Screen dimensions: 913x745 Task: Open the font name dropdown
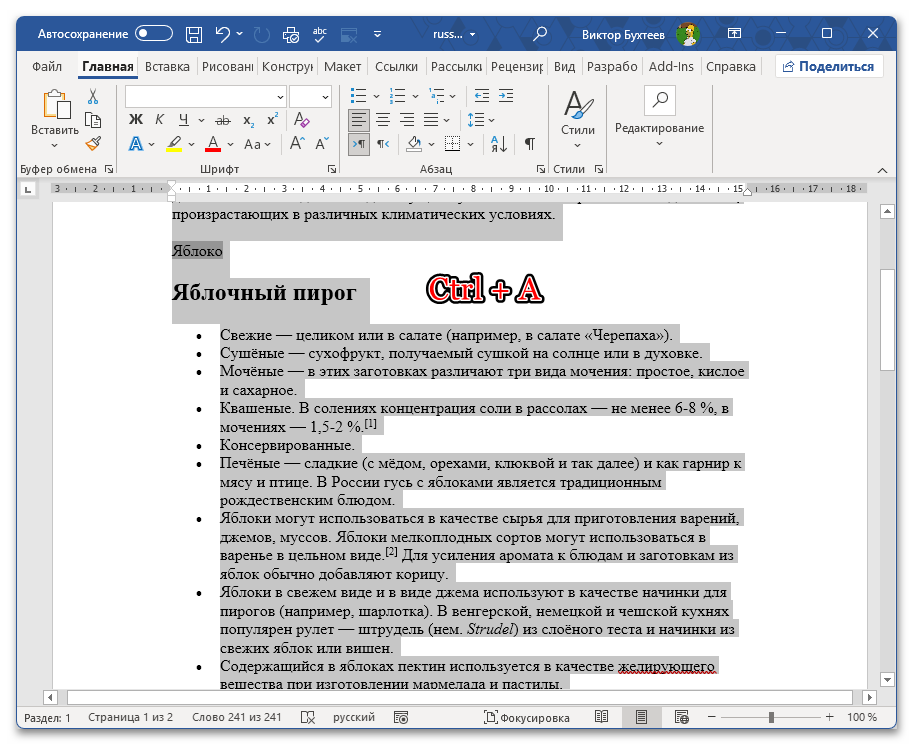pyautogui.click(x=280, y=97)
